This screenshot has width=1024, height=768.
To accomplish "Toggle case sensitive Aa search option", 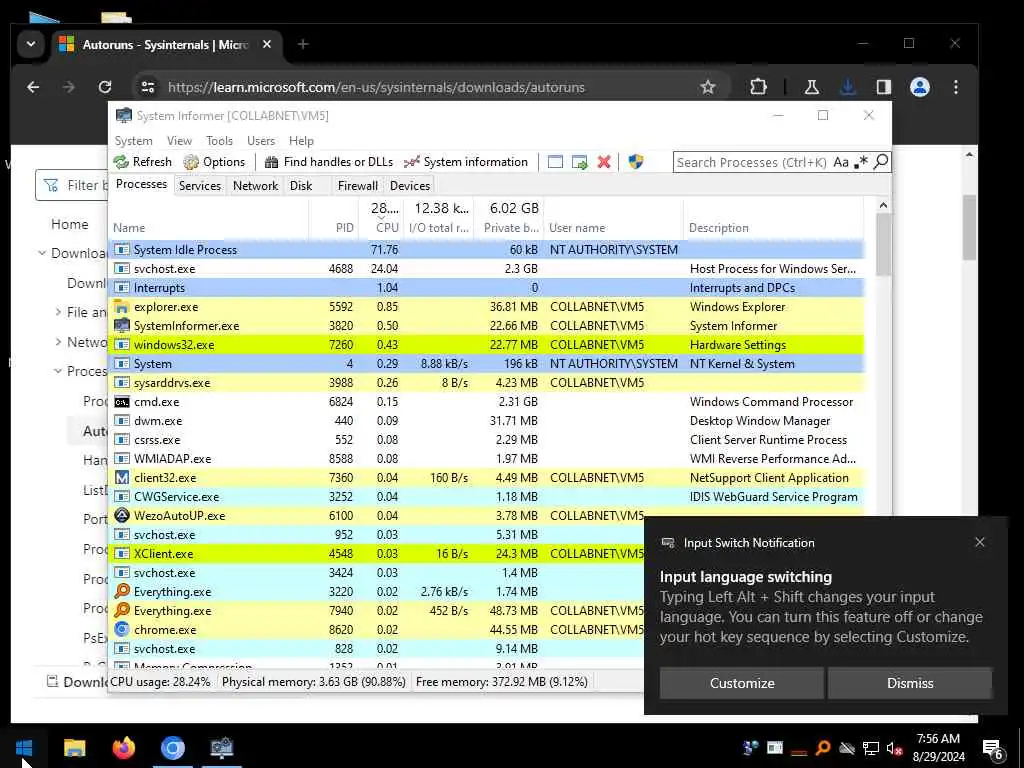I will 841,162.
